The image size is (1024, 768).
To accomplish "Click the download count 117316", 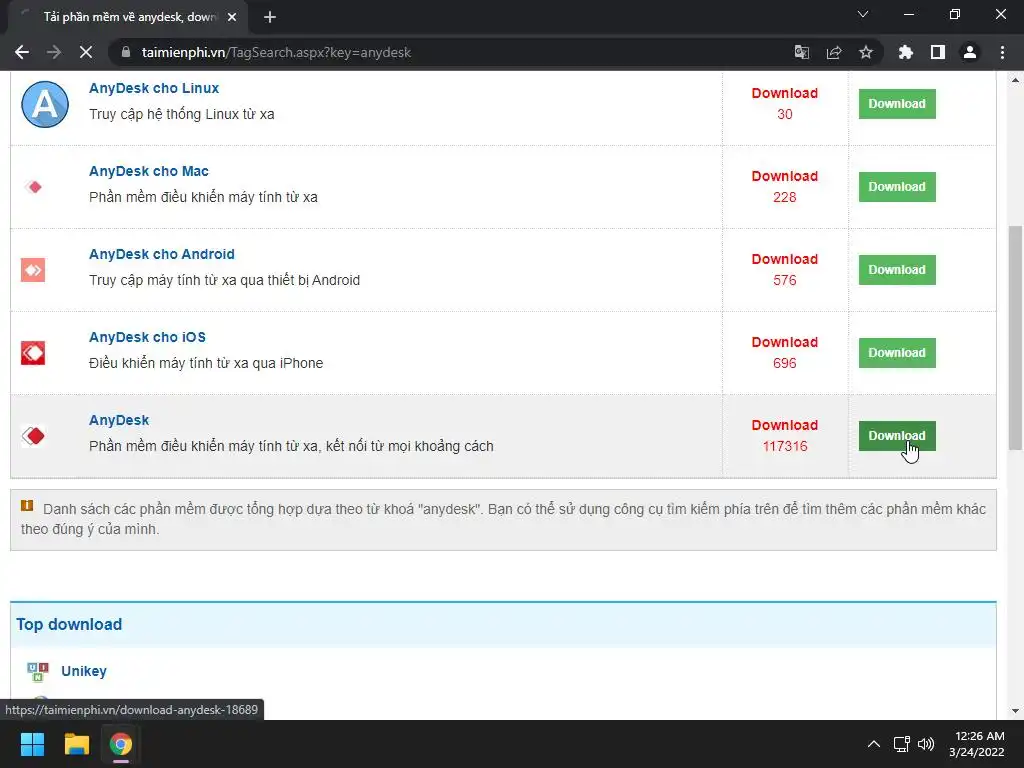I will (785, 446).
